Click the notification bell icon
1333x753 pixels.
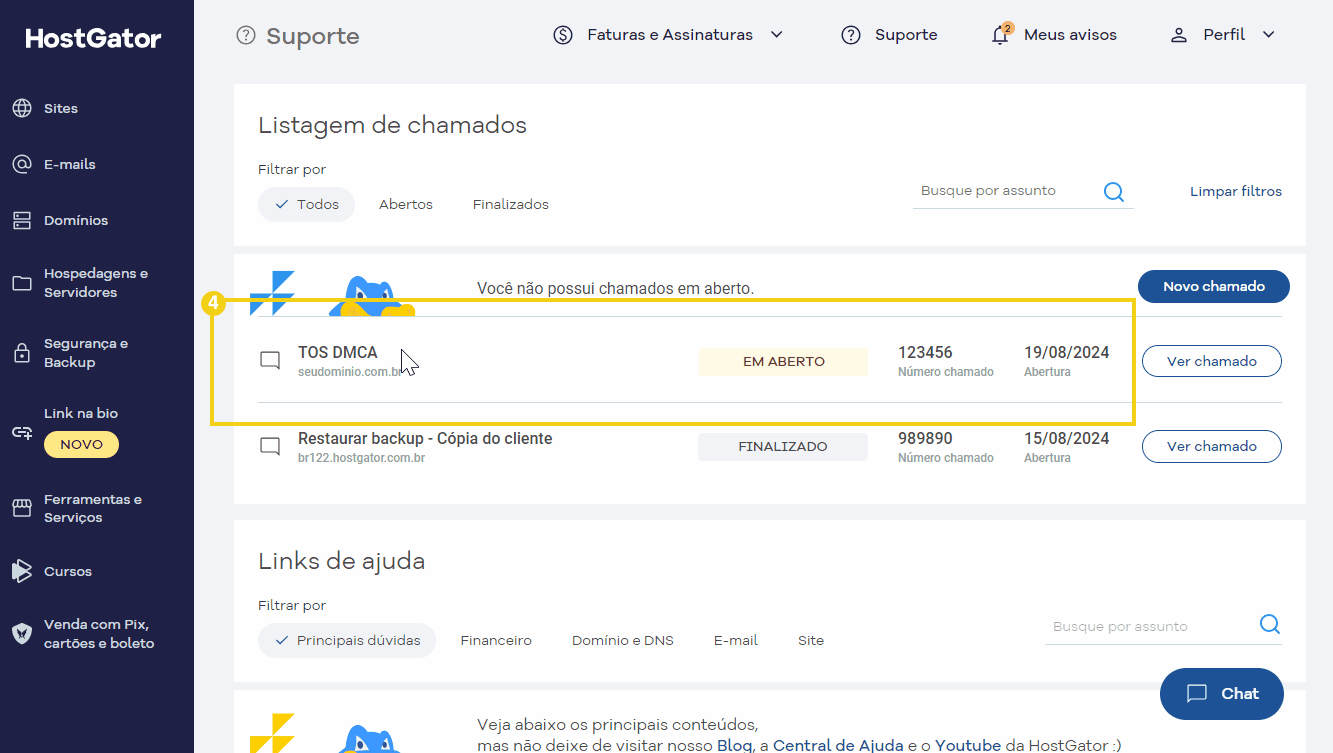pos(1000,35)
